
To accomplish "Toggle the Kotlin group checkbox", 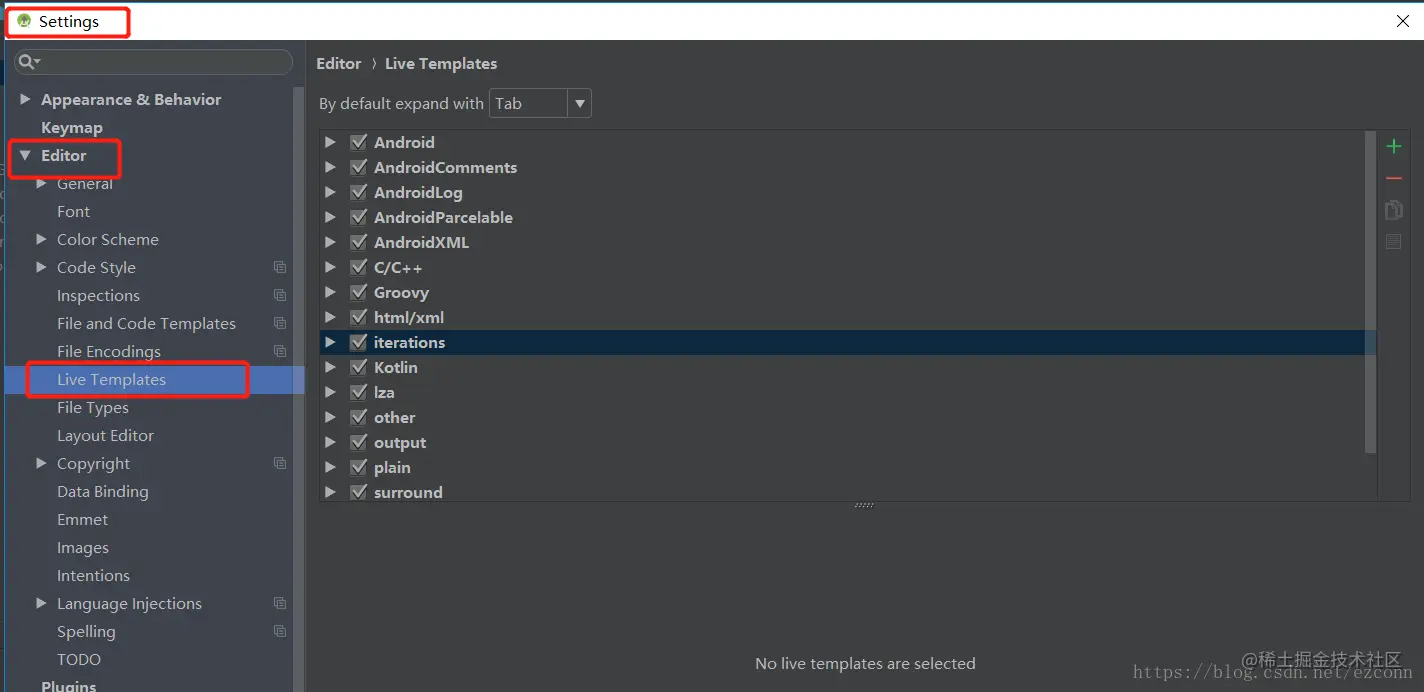I will pos(359,367).
